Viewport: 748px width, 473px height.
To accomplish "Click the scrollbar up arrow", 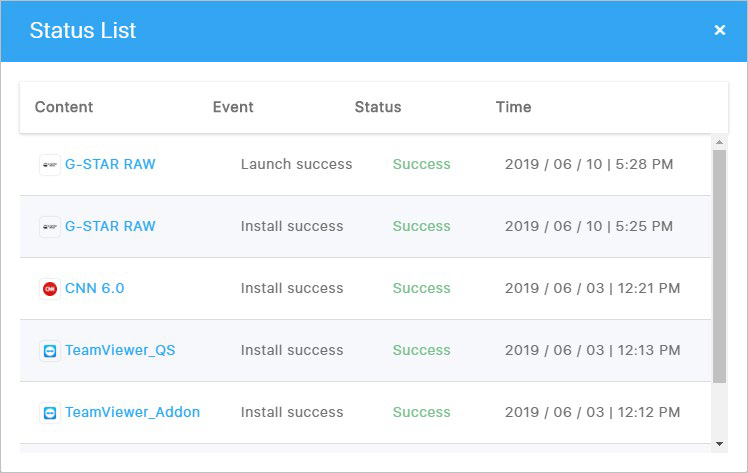I will point(719,142).
